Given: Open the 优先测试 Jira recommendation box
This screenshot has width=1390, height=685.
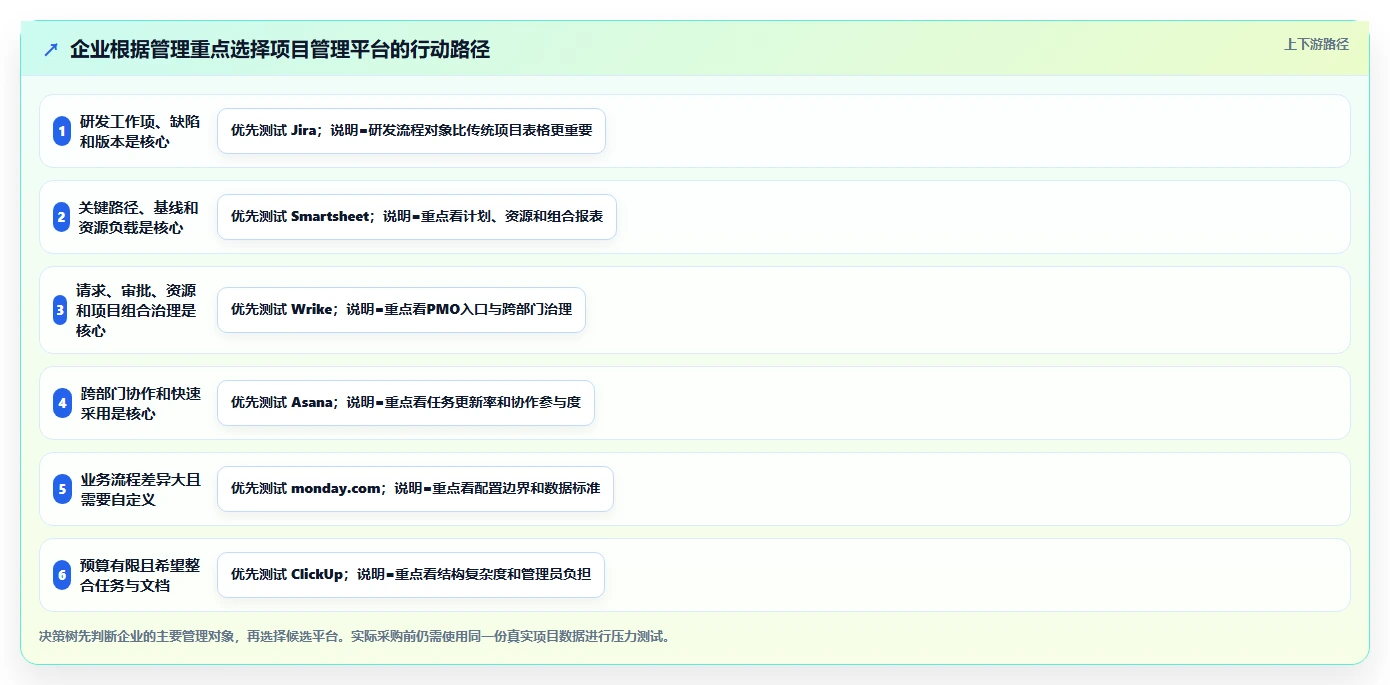Looking at the screenshot, I should tap(411, 131).
